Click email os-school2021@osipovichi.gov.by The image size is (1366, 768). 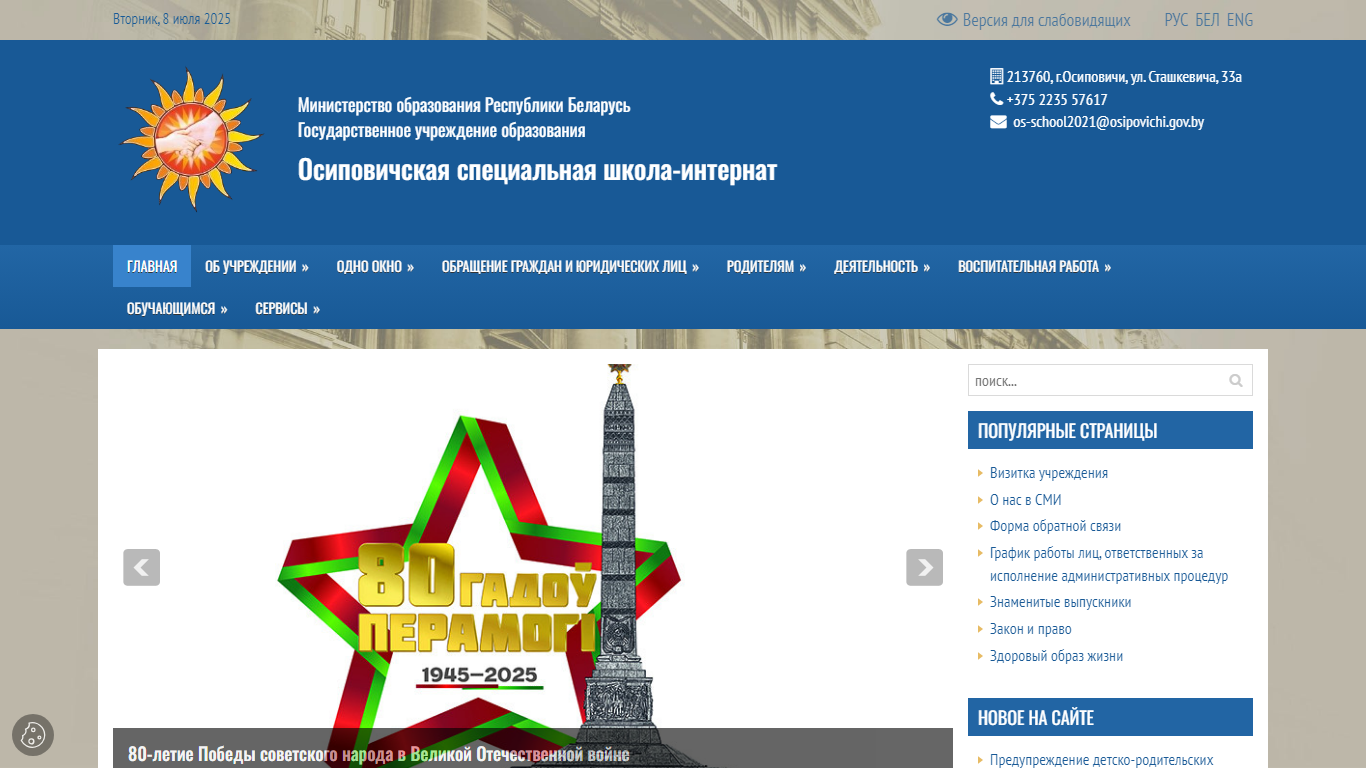[1108, 122]
